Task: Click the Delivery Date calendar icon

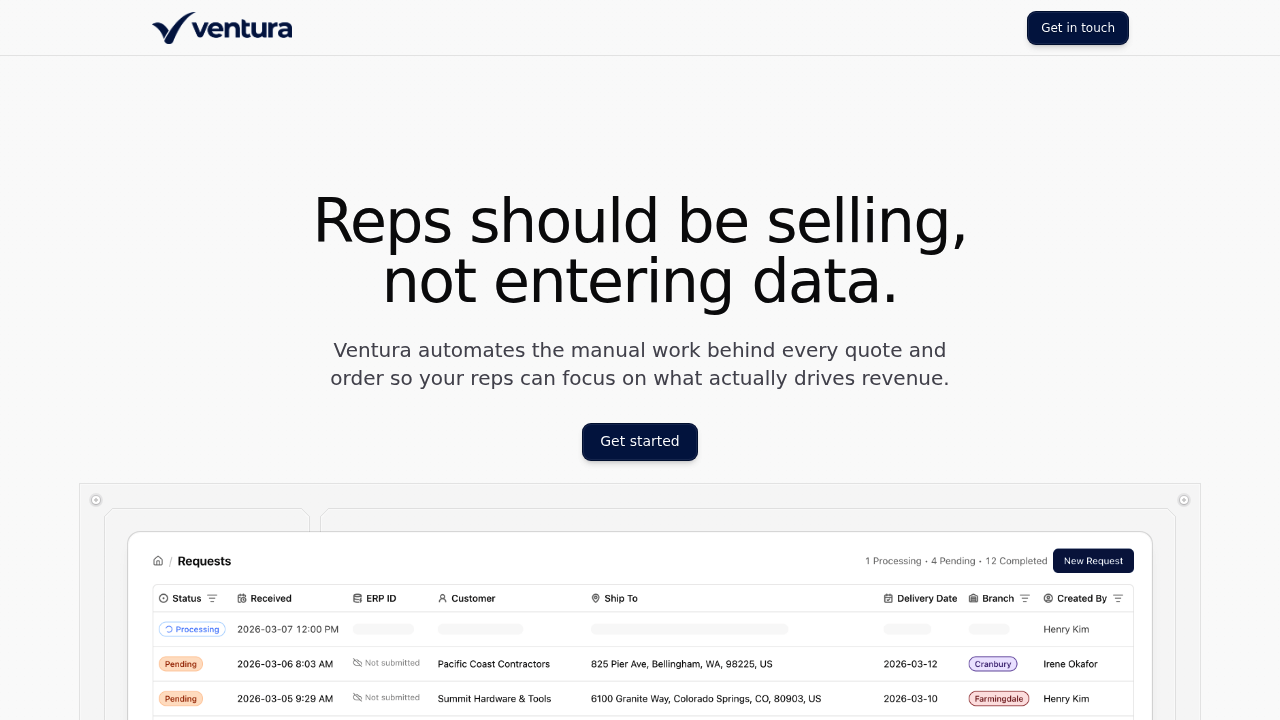Action: coord(888,598)
